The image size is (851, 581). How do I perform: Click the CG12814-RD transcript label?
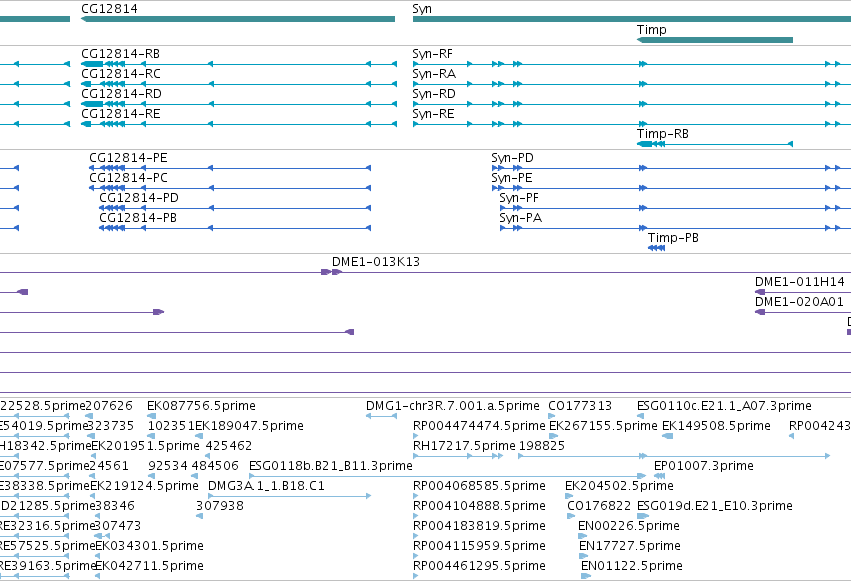point(121,94)
